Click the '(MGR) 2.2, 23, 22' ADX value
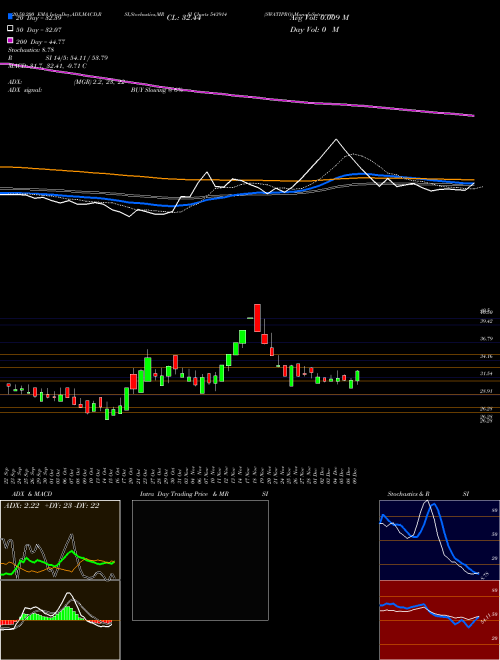Image resolution: width=500 pixels, height=660 pixels. pos(99,82)
